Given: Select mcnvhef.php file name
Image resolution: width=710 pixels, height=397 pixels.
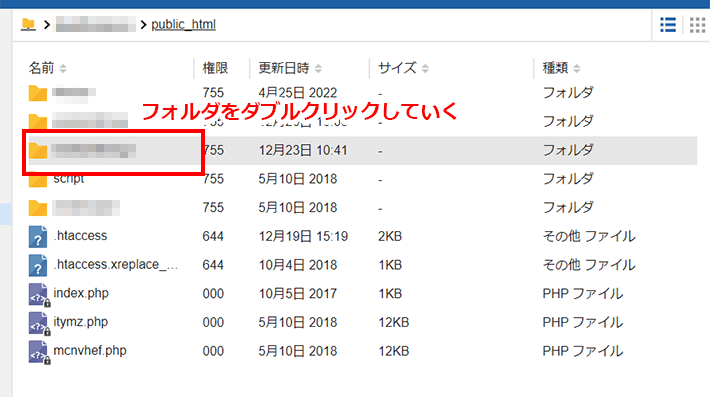Looking at the screenshot, I should (x=90, y=351).
